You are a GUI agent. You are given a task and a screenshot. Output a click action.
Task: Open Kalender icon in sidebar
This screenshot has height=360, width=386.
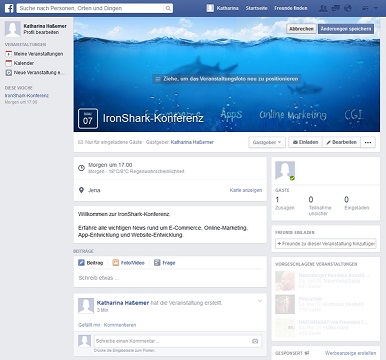tap(9, 63)
